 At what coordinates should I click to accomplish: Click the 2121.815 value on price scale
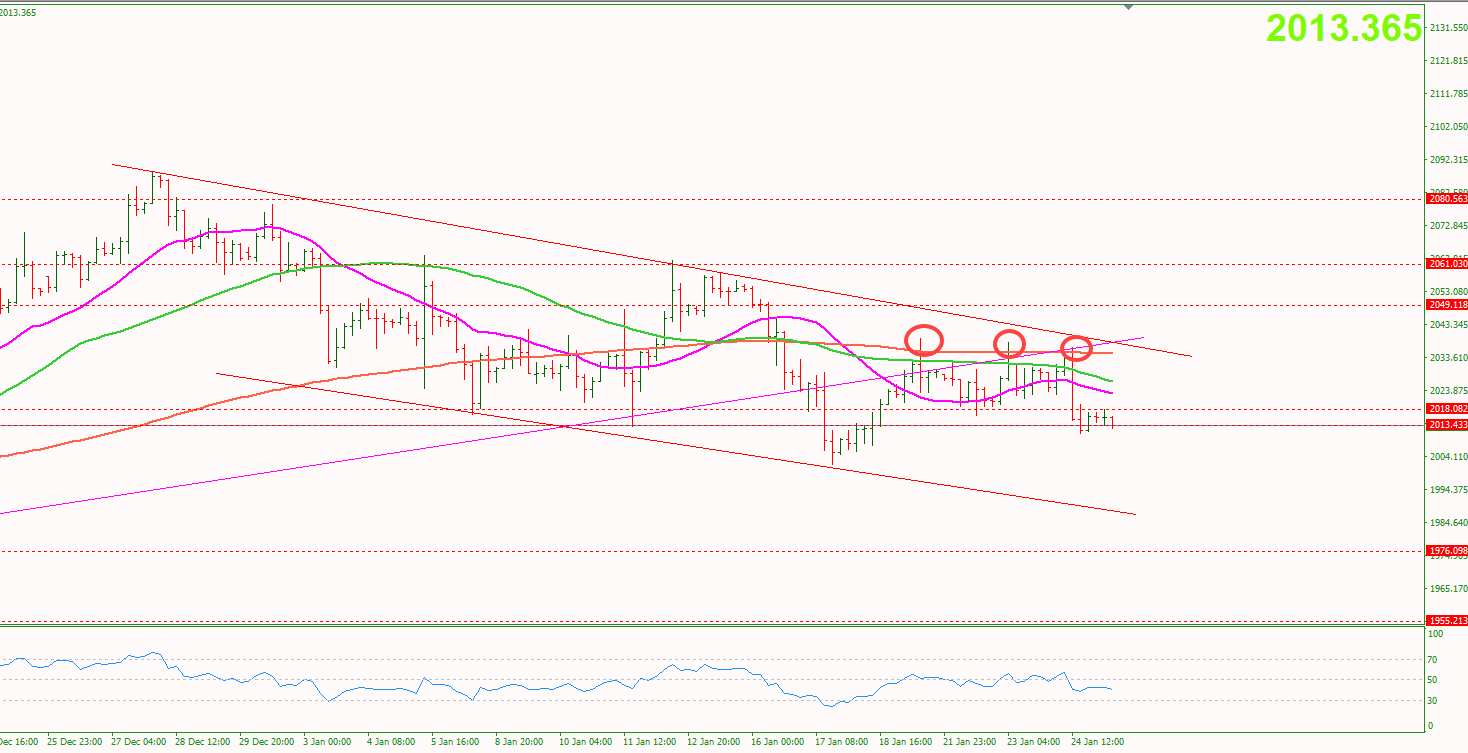(x=1448, y=61)
